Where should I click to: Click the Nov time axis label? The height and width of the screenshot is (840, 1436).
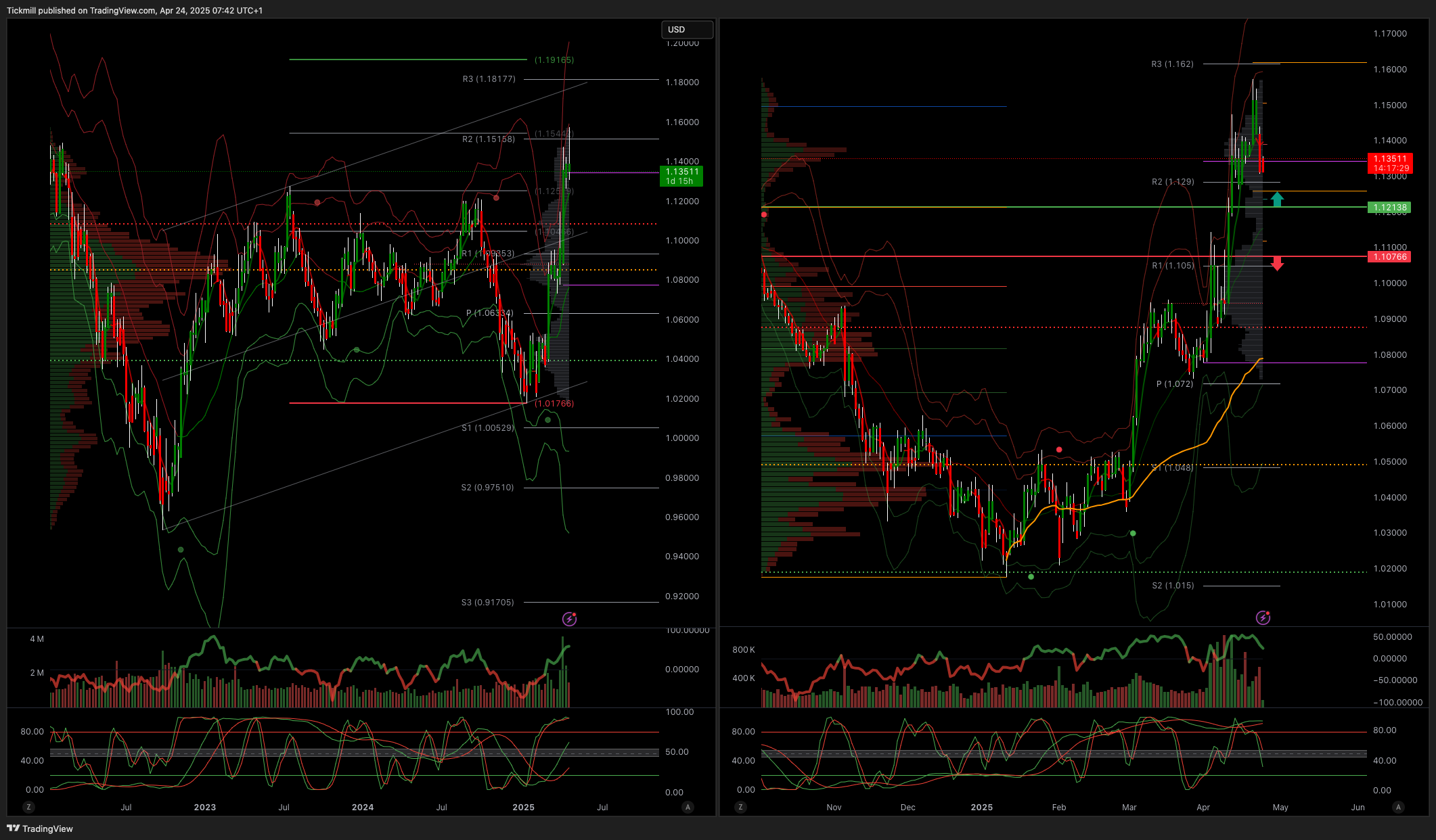(x=834, y=808)
